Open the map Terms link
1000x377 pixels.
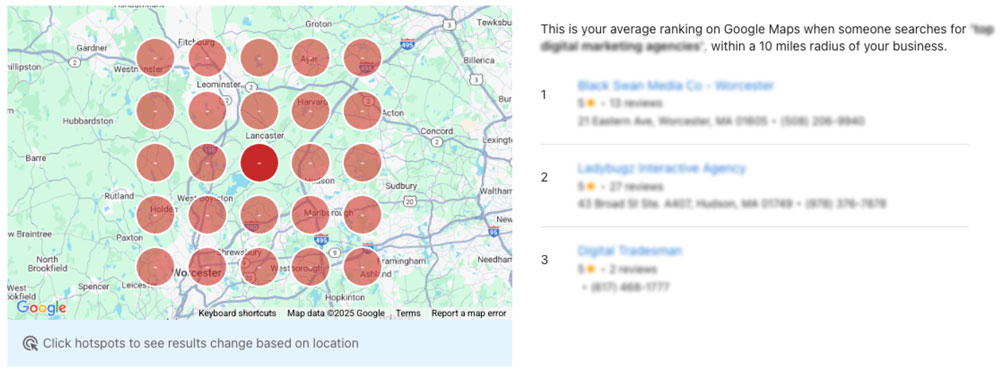coord(408,313)
